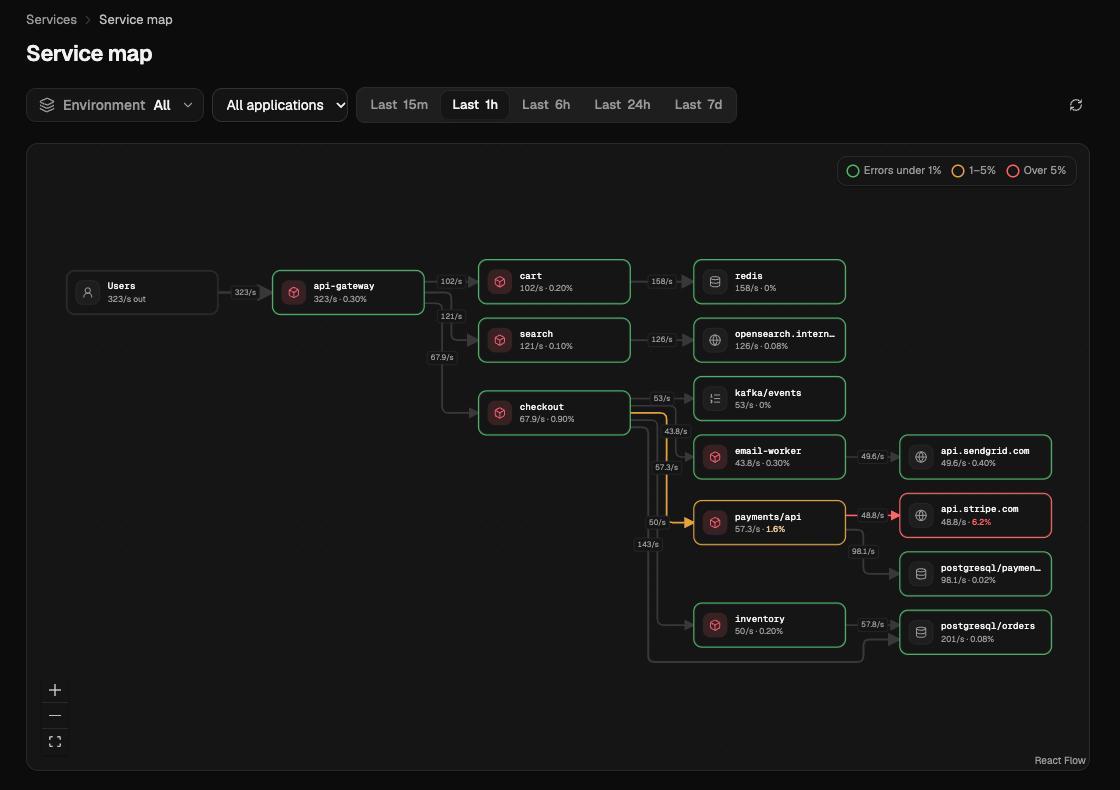Click the 323/s edge label
This screenshot has width=1120, height=790.
point(245,292)
